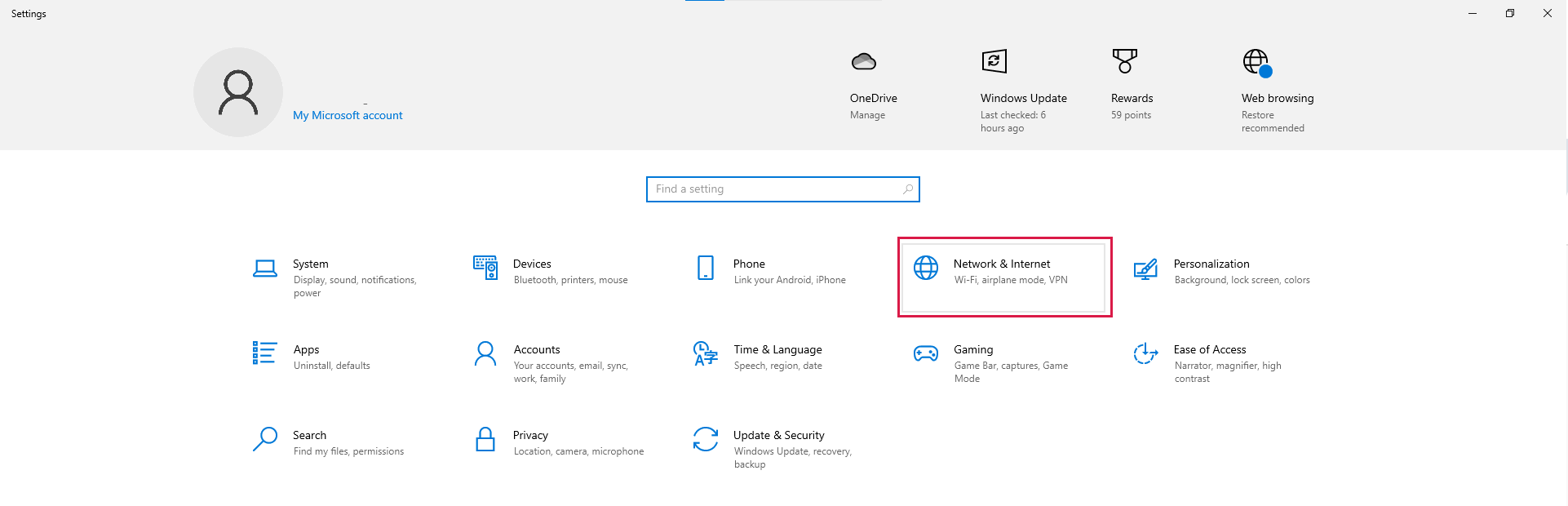This screenshot has height=506, width=1568.
Task: Click the Update & Security arrows icon
Action: 706,439
